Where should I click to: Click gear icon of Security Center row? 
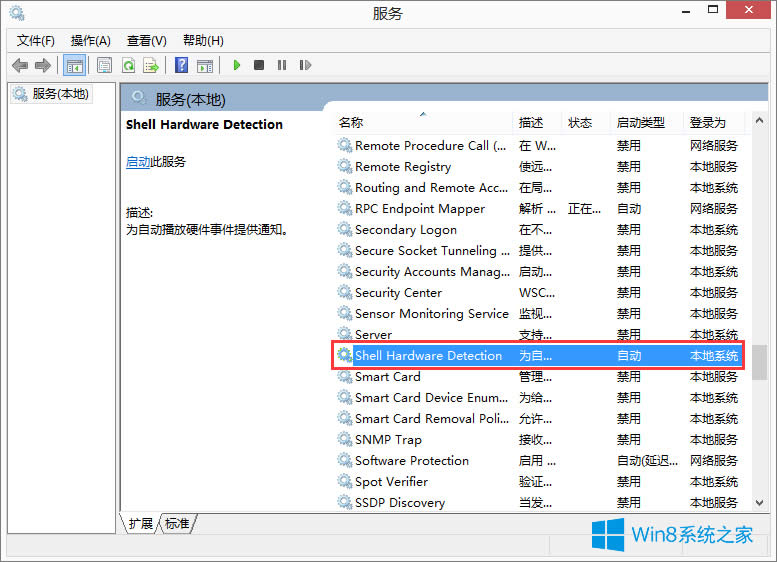coord(345,291)
